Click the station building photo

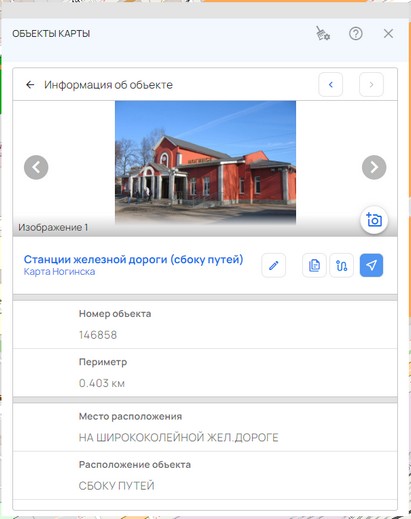(205, 163)
